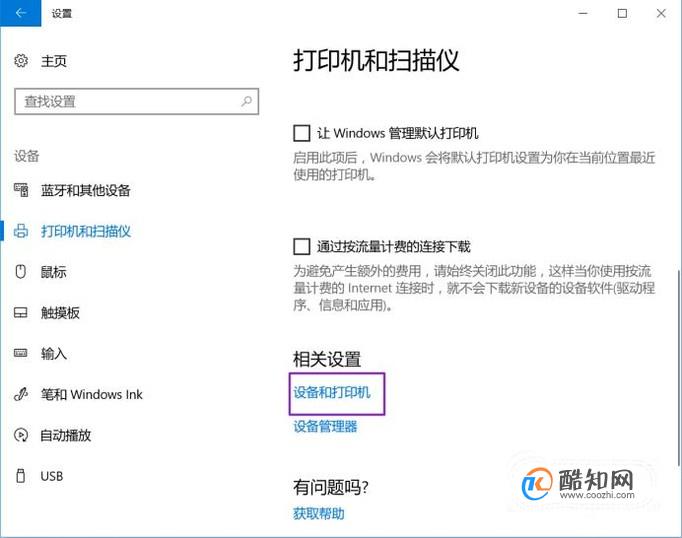Enable 让 Windows 管理默认打印机 checkbox
The height and width of the screenshot is (538, 682).
point(301,133)
